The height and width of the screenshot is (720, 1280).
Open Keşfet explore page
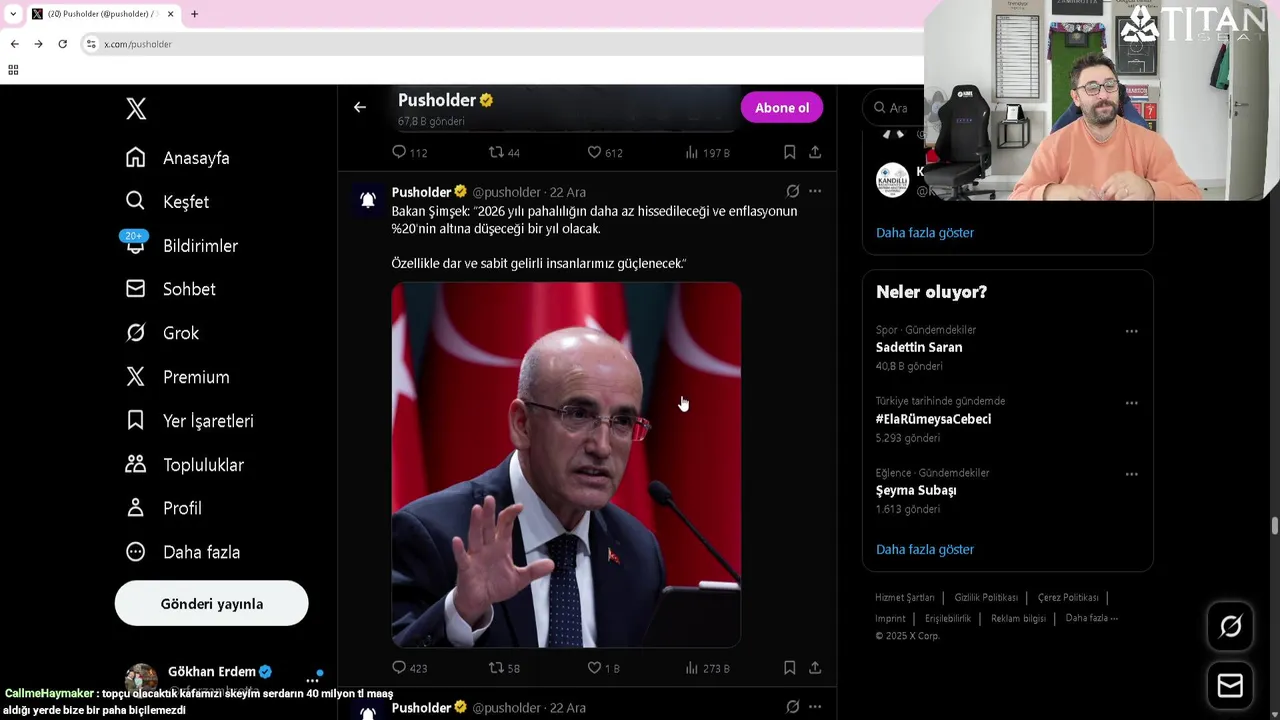point(167,202)
